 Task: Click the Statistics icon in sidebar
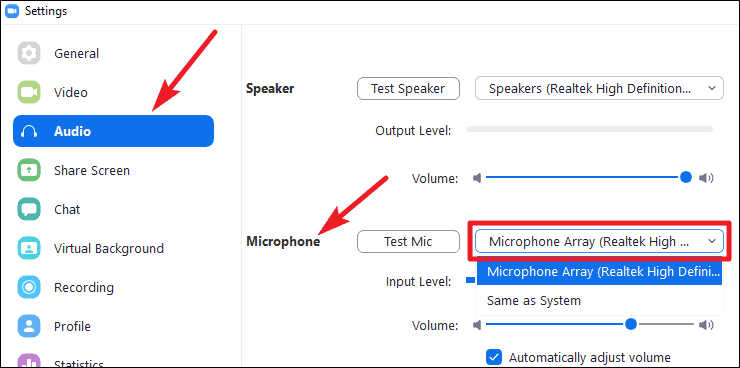(29, 361)
